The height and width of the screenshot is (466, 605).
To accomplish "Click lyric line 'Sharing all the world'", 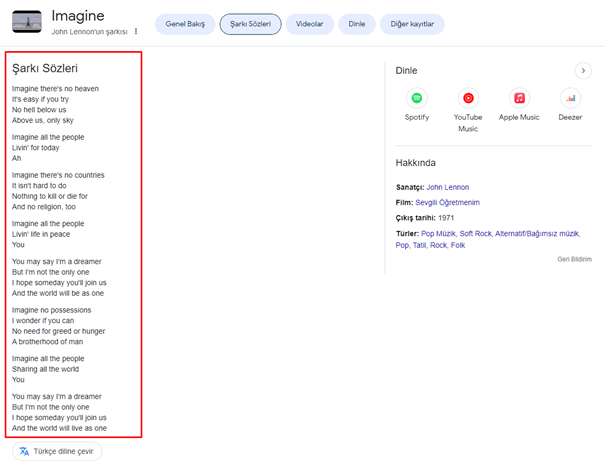I will coord(45,369).
